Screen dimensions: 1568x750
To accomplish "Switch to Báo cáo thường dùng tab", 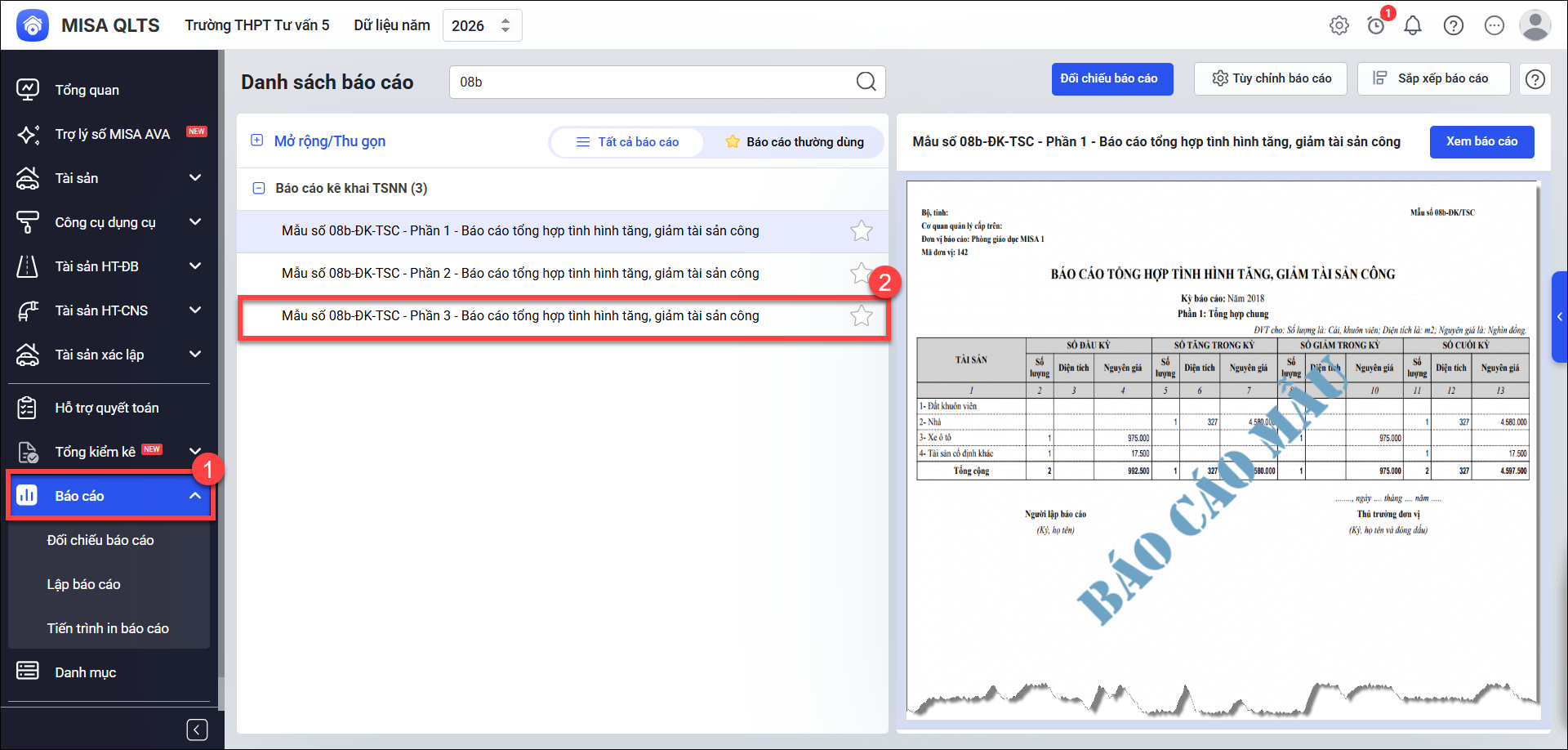I will click(795, 142).
